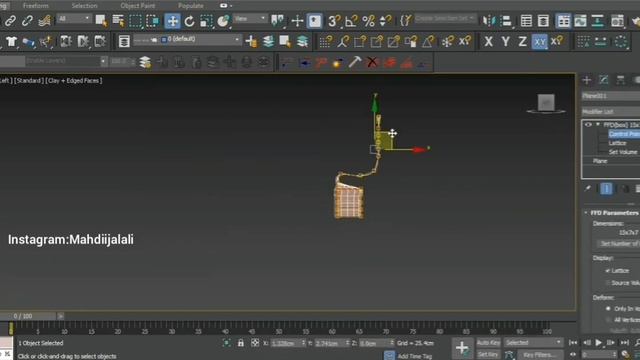Screen dimensions: 640x360
Task: Click the Set Key button
Action: click(x=489, y=355)
